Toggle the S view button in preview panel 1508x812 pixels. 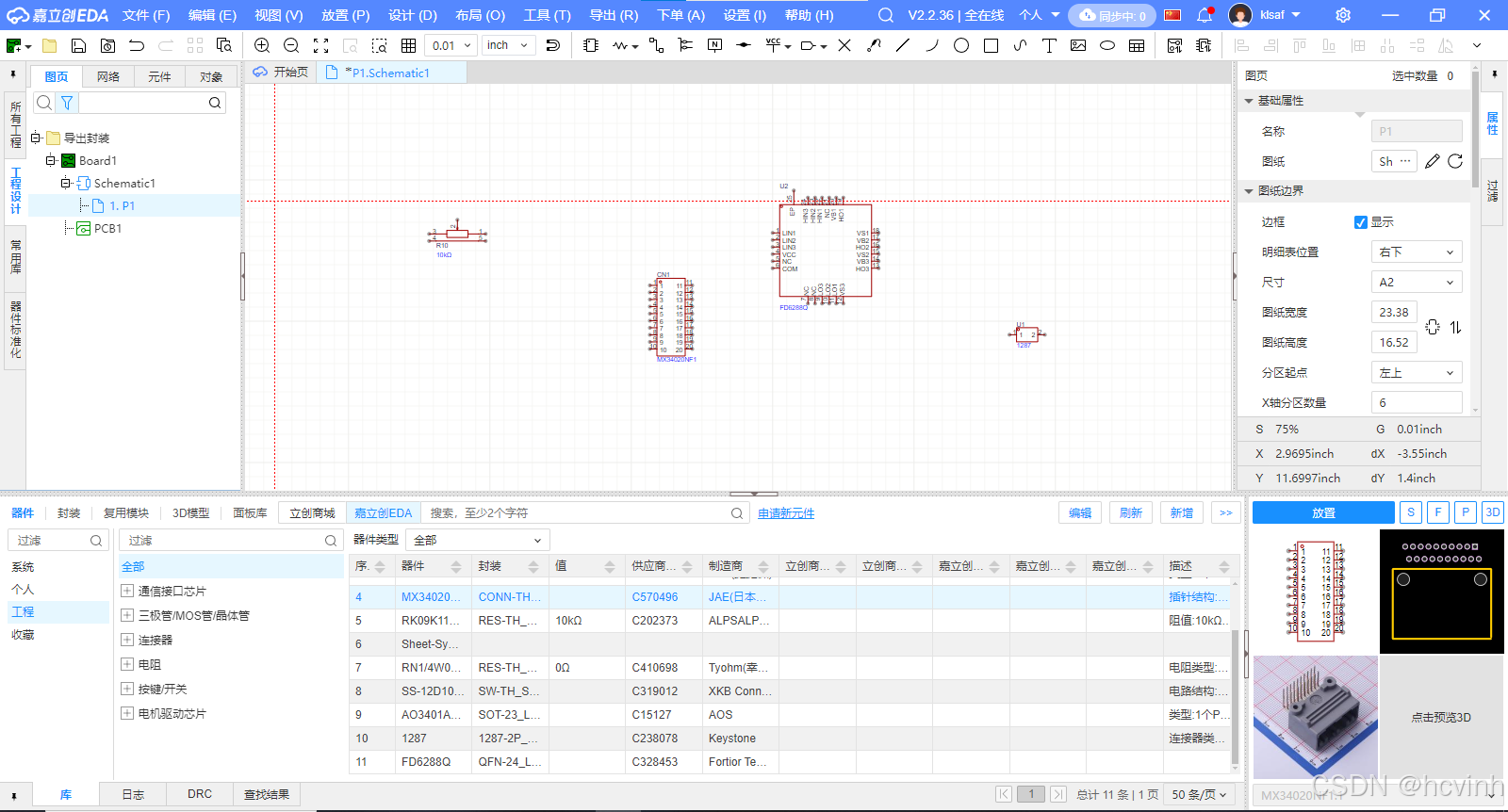(1410, 512)
